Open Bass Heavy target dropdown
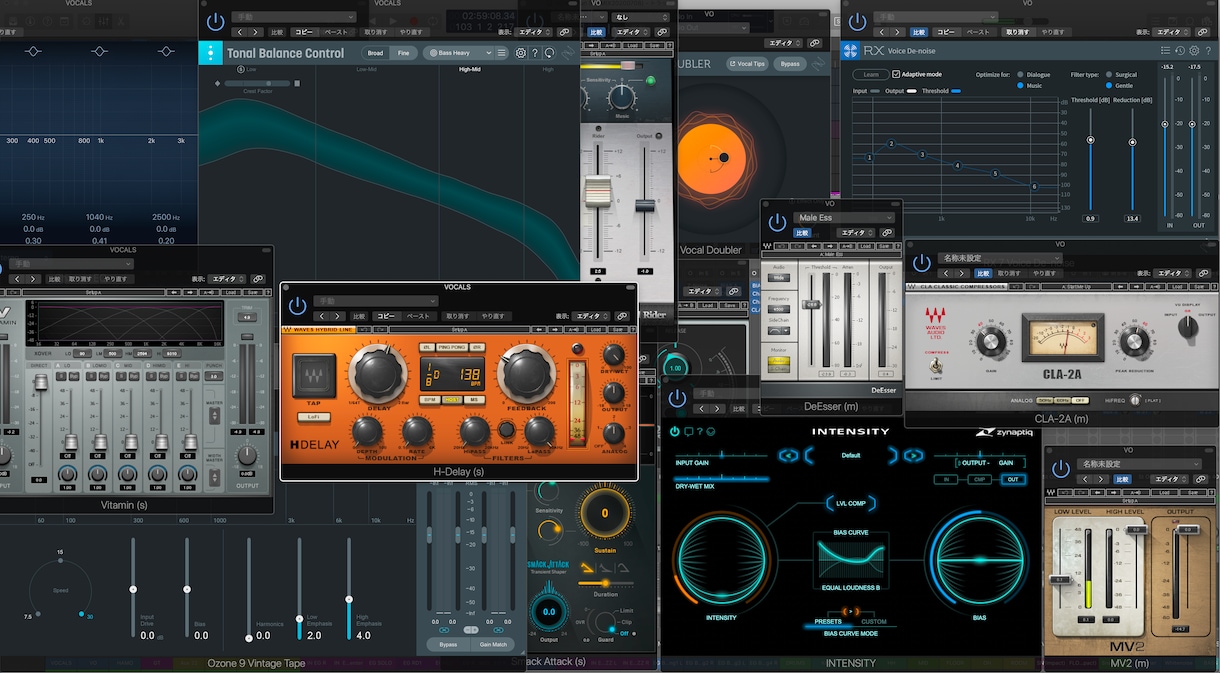Viewport: 1220px width, 673px height. point(459,53)
